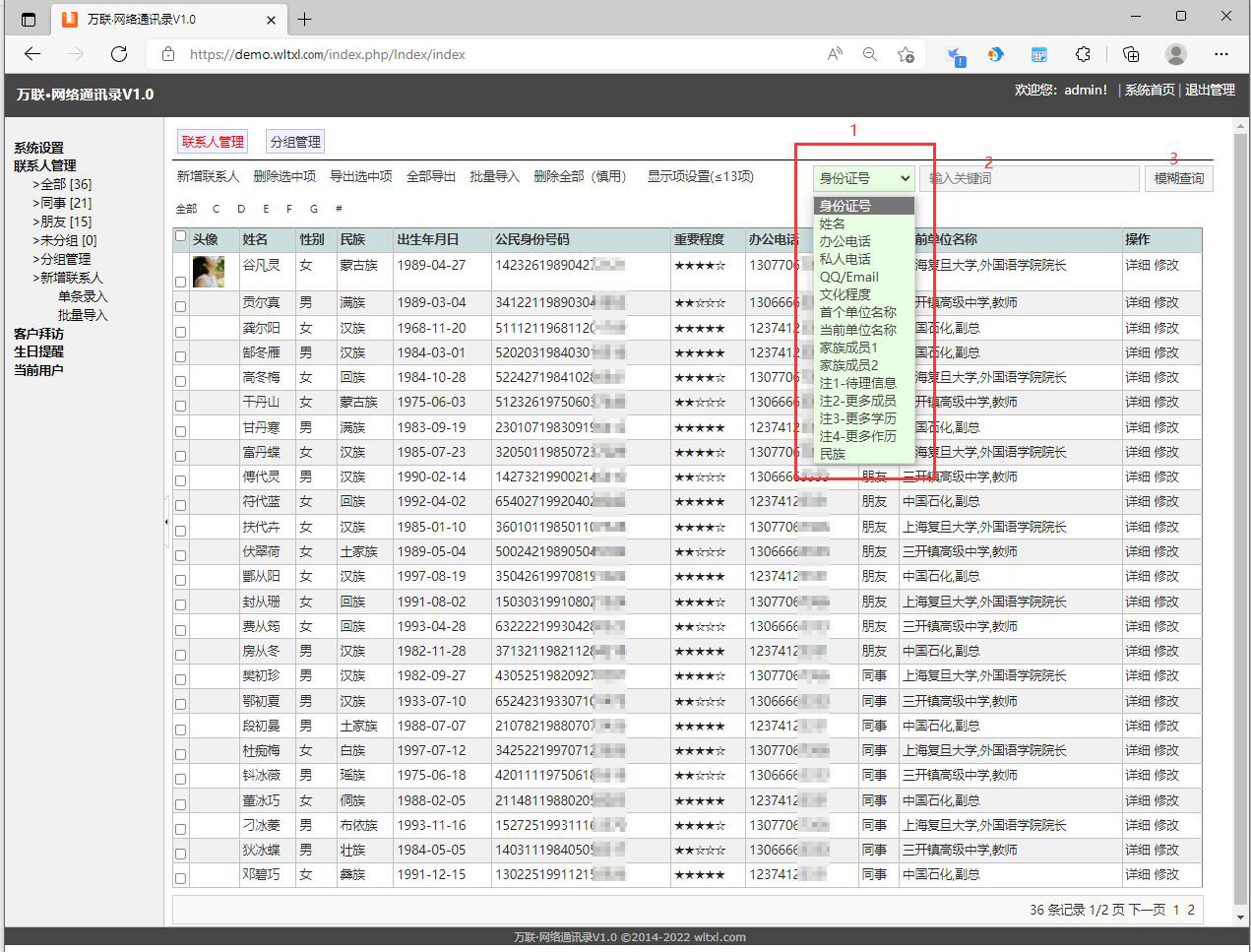This screenshot has height=952, width=1251.
Task: Check the box for 贡尔真 row
Action: [180, 306]
